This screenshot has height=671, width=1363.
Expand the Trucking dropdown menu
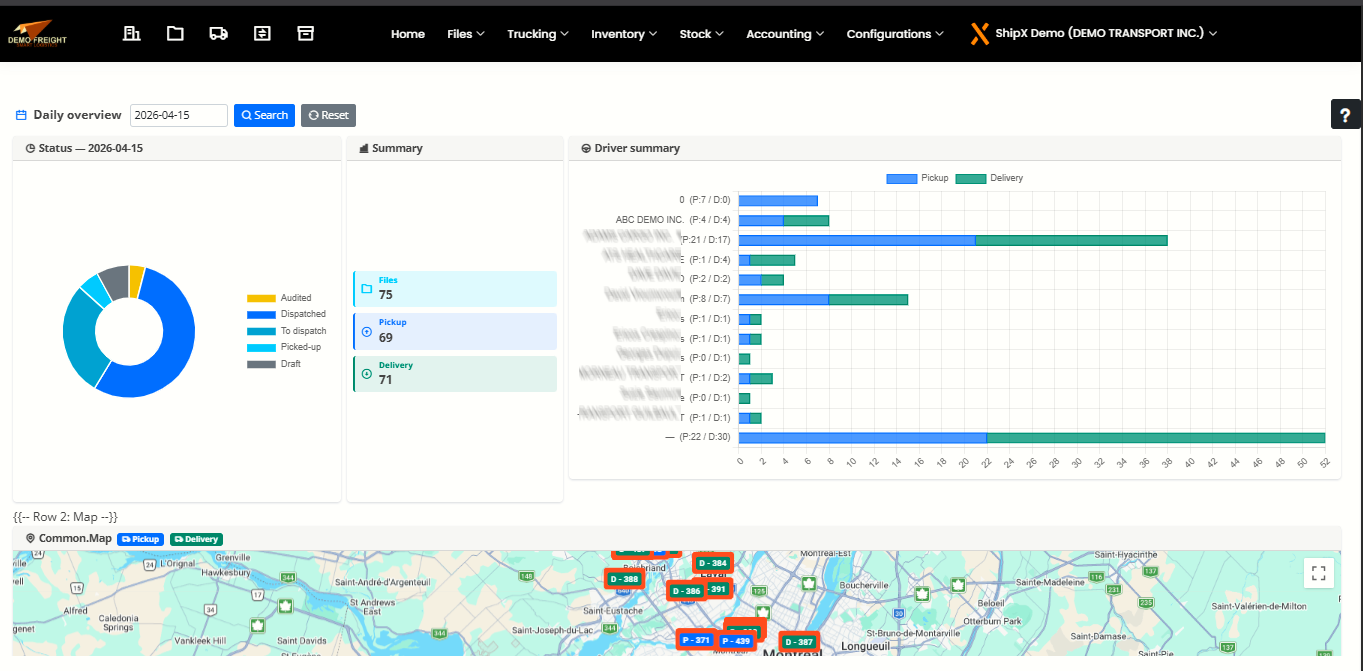537,34
